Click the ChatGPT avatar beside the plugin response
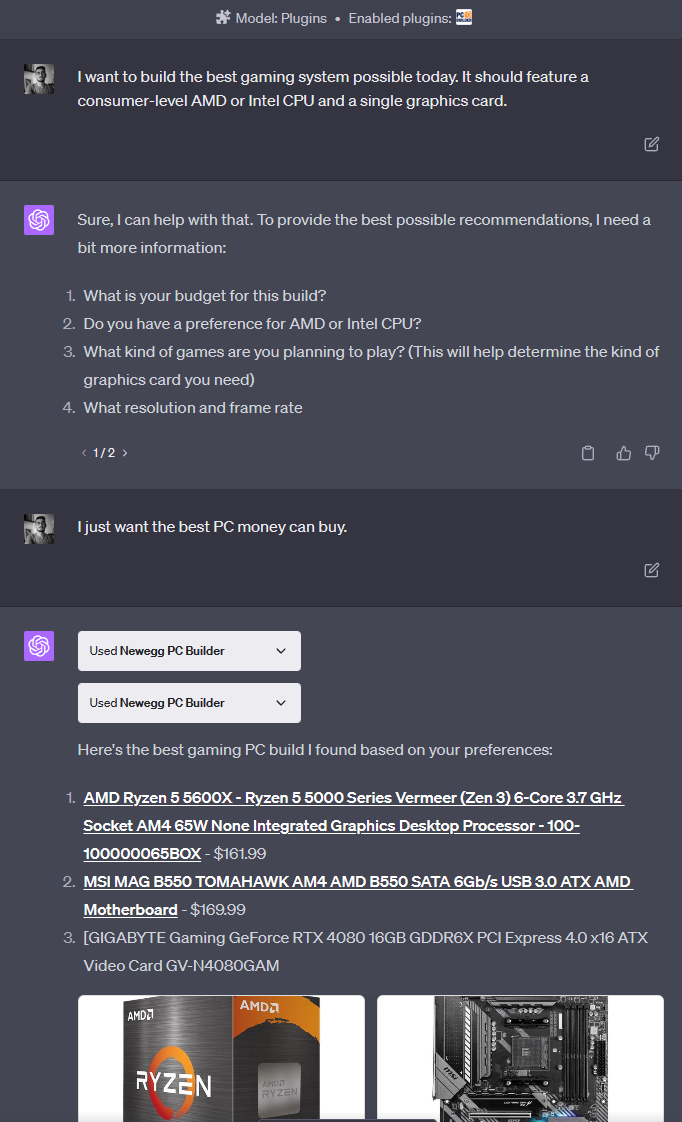This screenshot has width=682, height=1122. [x=38, y=646]
